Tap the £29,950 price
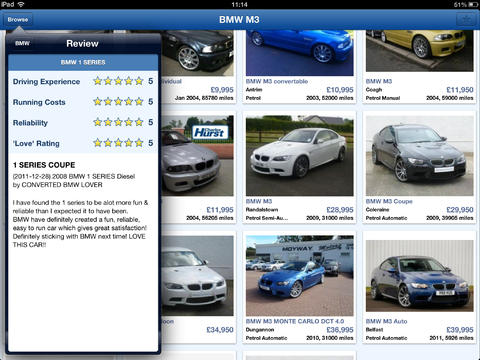480x360 pixels. [460, 210]
